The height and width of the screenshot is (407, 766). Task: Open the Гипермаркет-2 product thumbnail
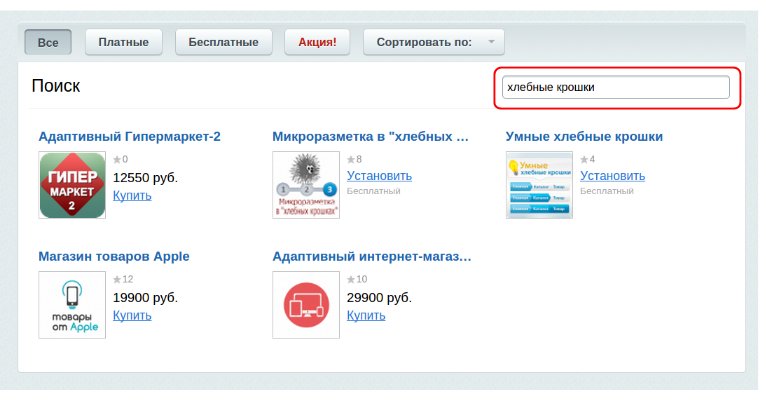72,185
